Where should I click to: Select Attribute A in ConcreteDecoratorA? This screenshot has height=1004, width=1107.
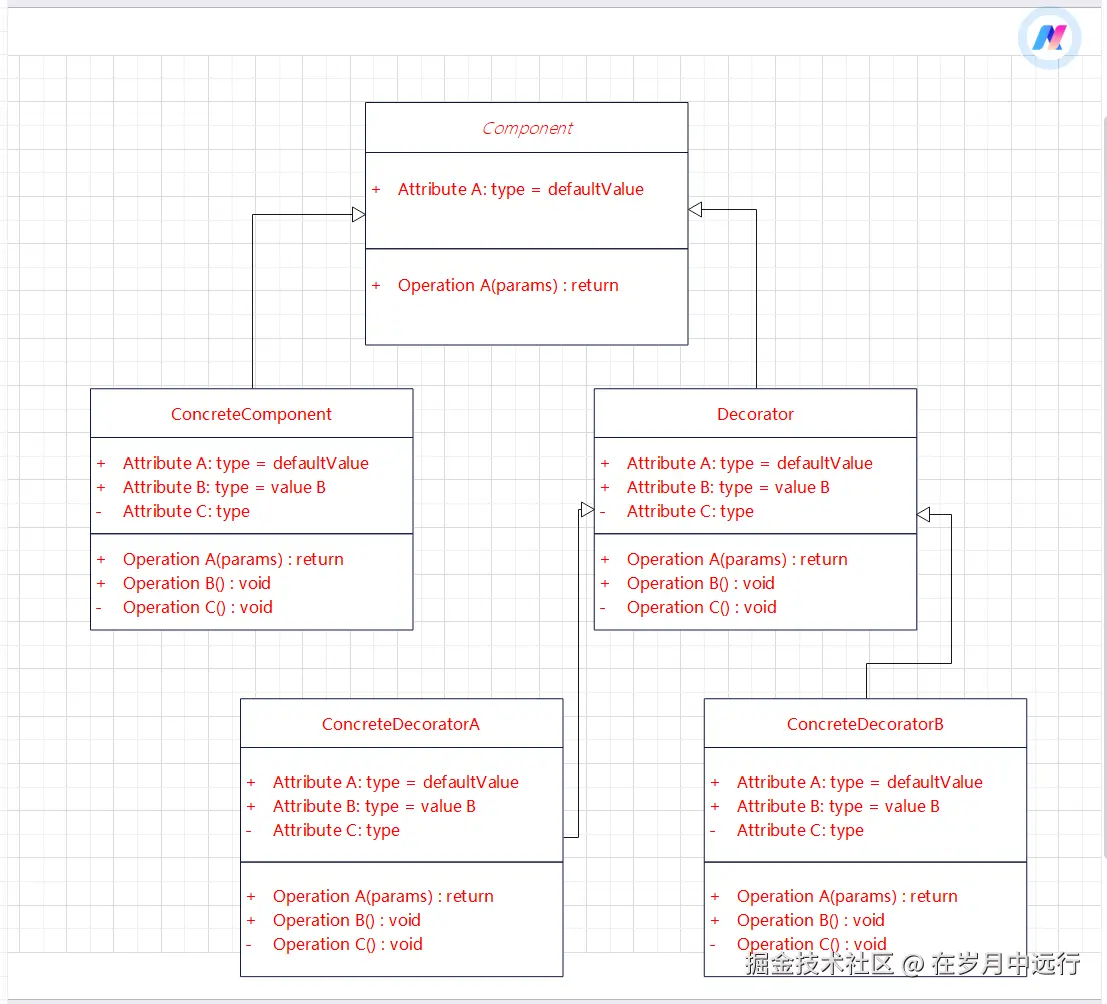coord(395,782)
